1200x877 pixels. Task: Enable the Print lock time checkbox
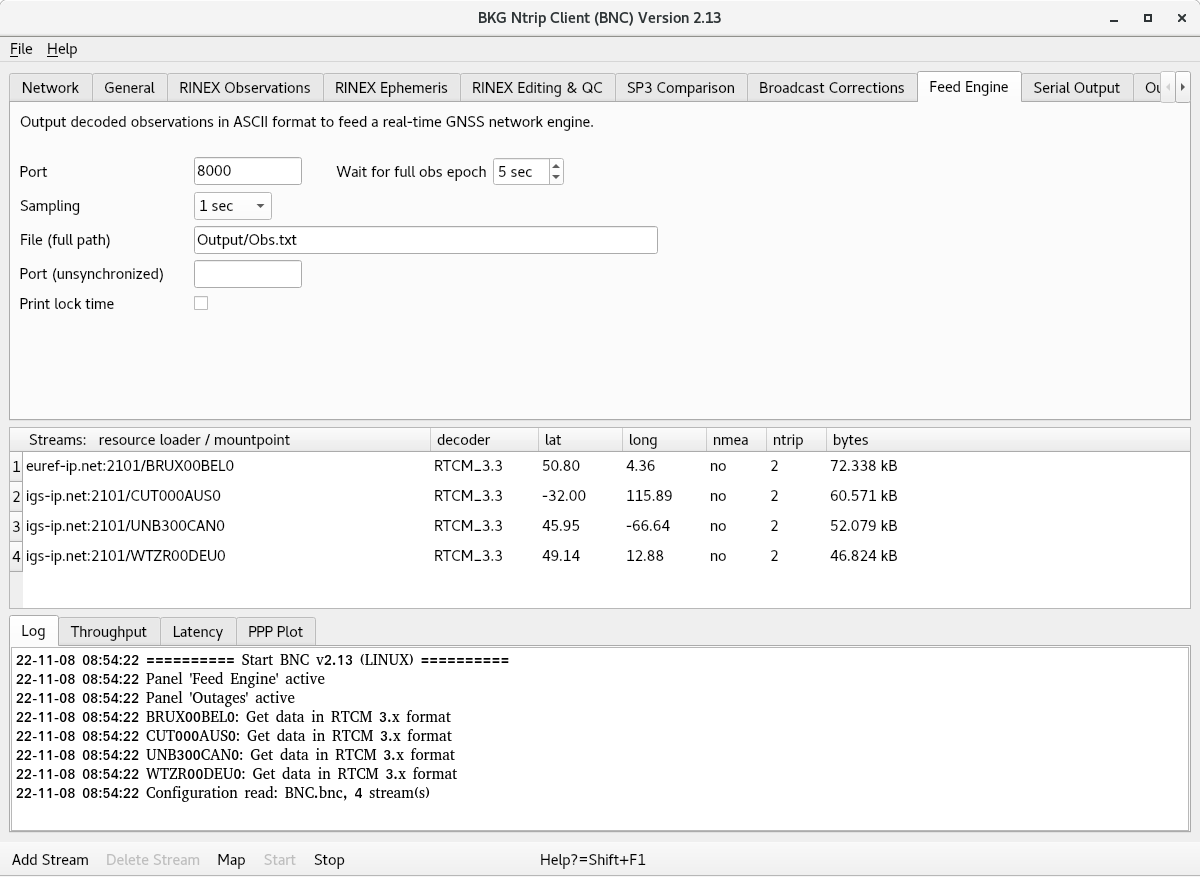(x=201, y=303)
